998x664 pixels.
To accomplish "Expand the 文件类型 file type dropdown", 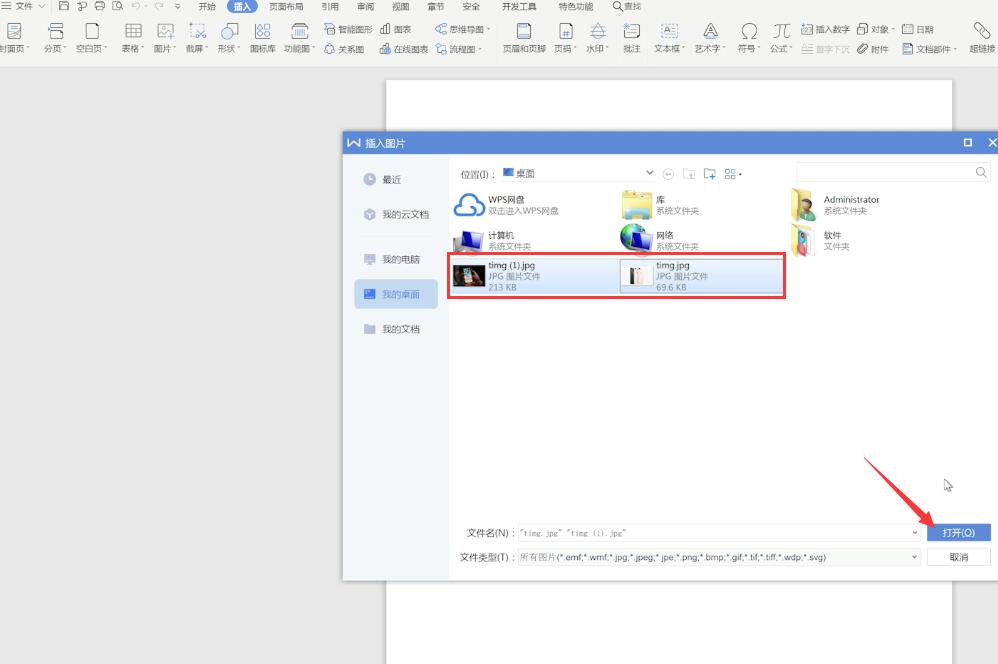I will [914, 557].
